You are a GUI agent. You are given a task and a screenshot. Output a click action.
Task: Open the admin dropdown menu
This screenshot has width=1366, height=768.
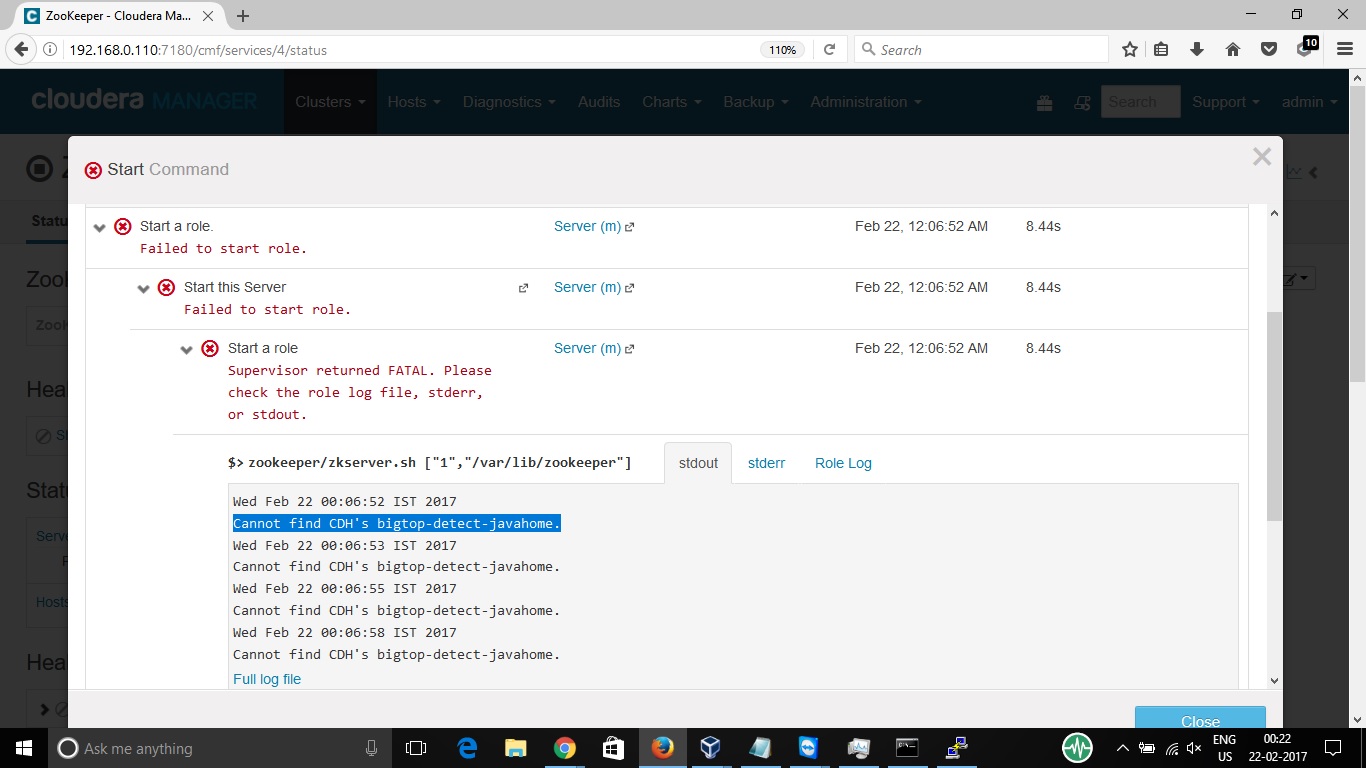tap(1308, 101)
